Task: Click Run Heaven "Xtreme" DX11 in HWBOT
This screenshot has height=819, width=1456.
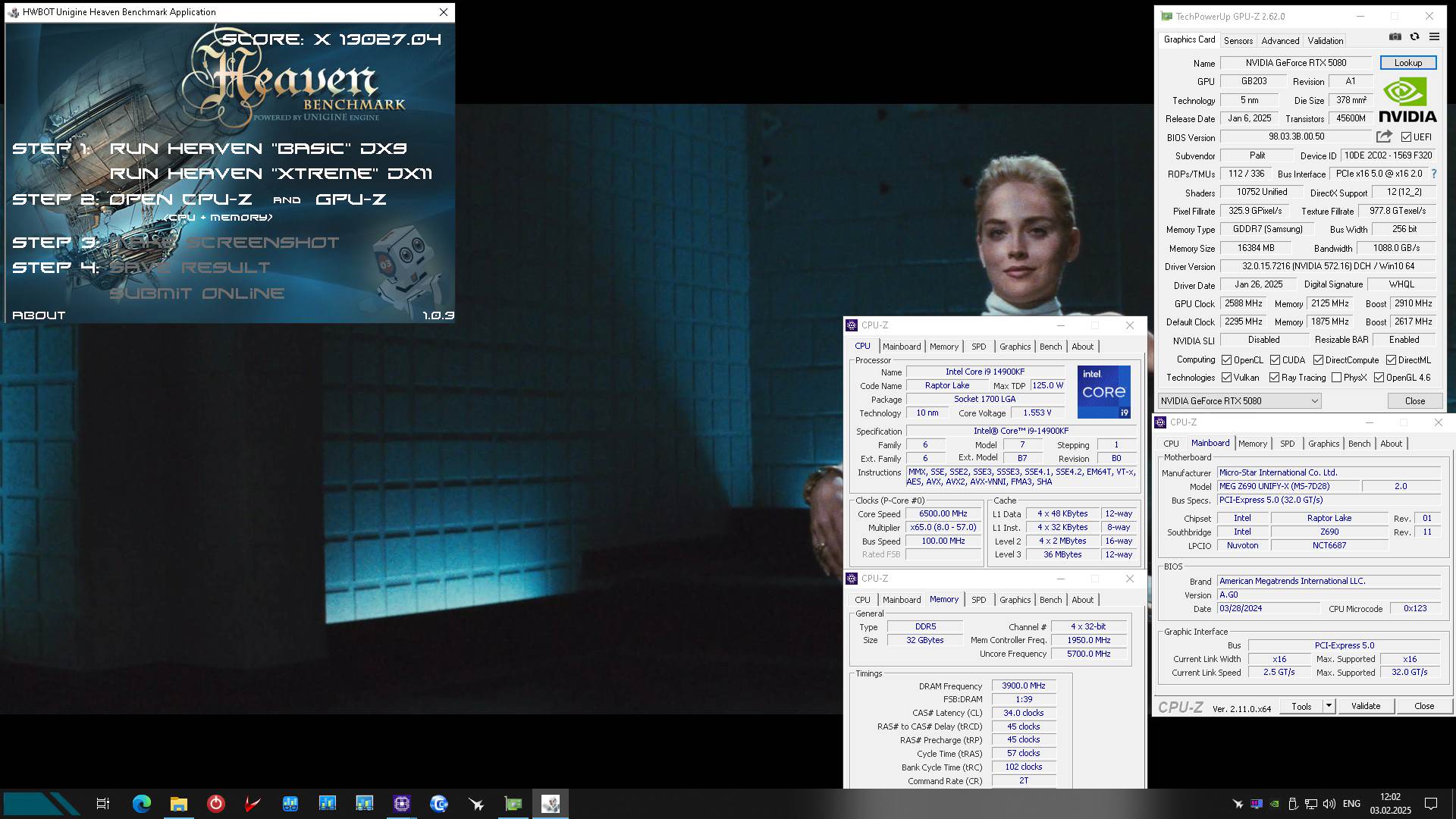Action: (x=271, y=174)
